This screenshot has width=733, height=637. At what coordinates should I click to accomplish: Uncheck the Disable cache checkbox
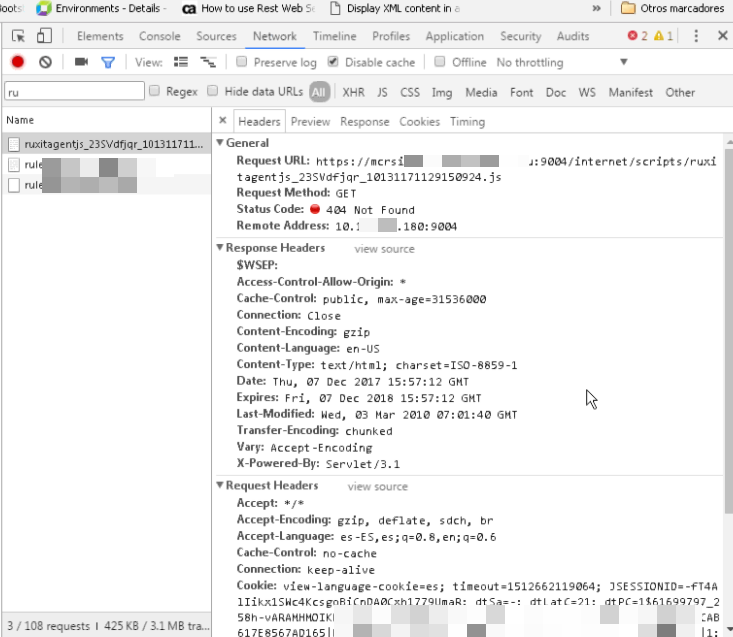click(334, 62)
